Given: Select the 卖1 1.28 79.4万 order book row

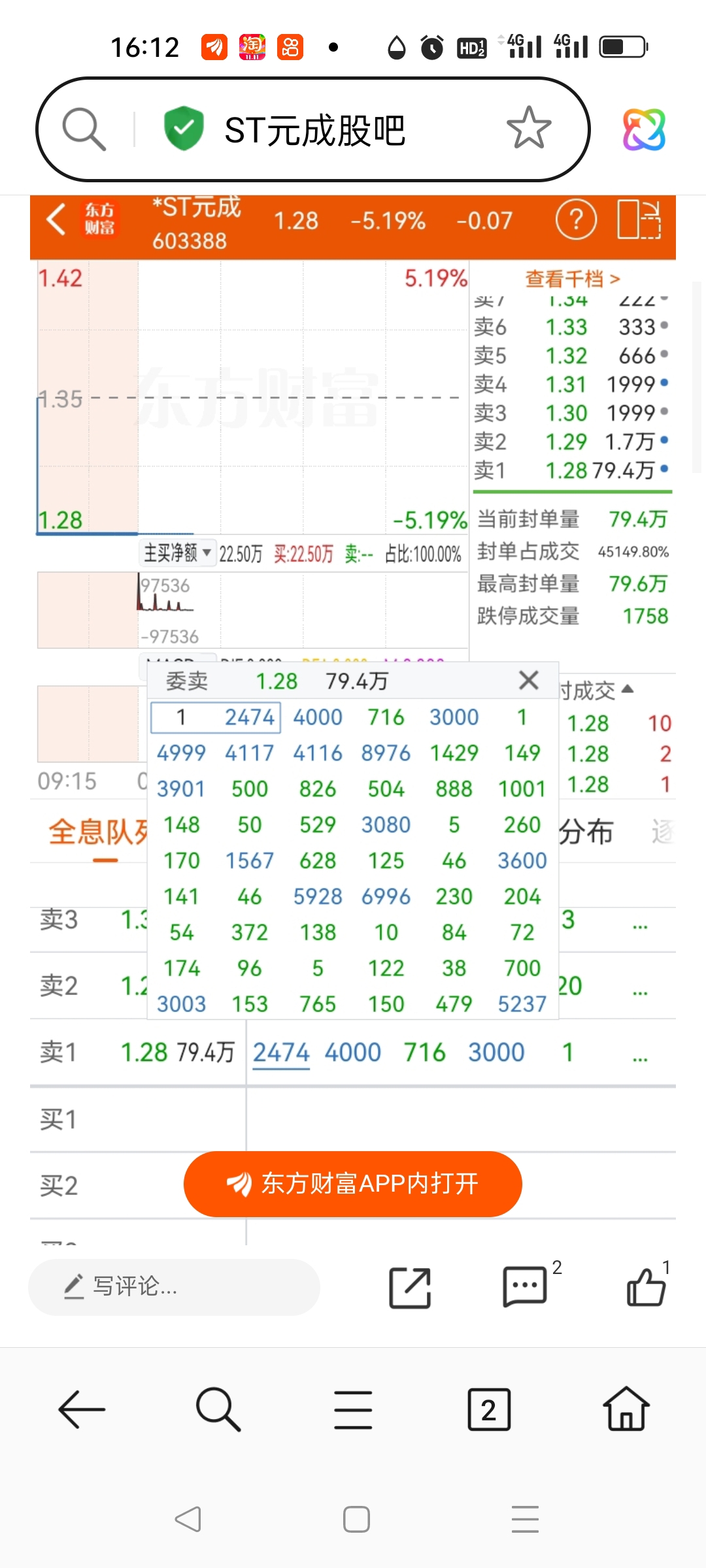Looking at the screenshot, I should click(571, 470).
